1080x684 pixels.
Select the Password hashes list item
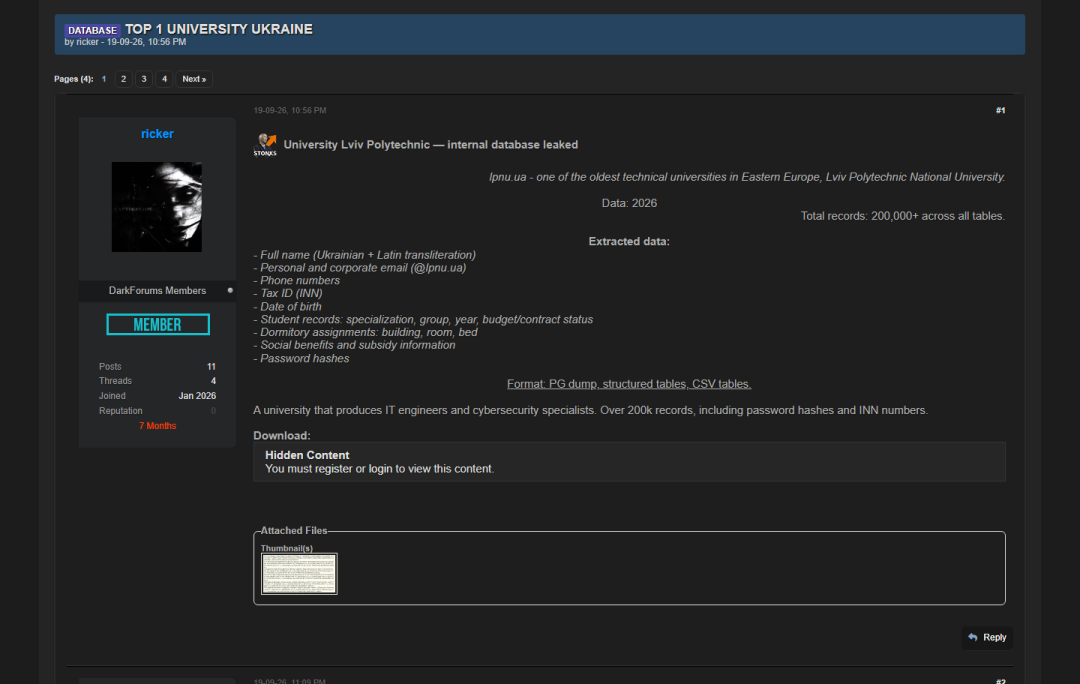(301, 358)
